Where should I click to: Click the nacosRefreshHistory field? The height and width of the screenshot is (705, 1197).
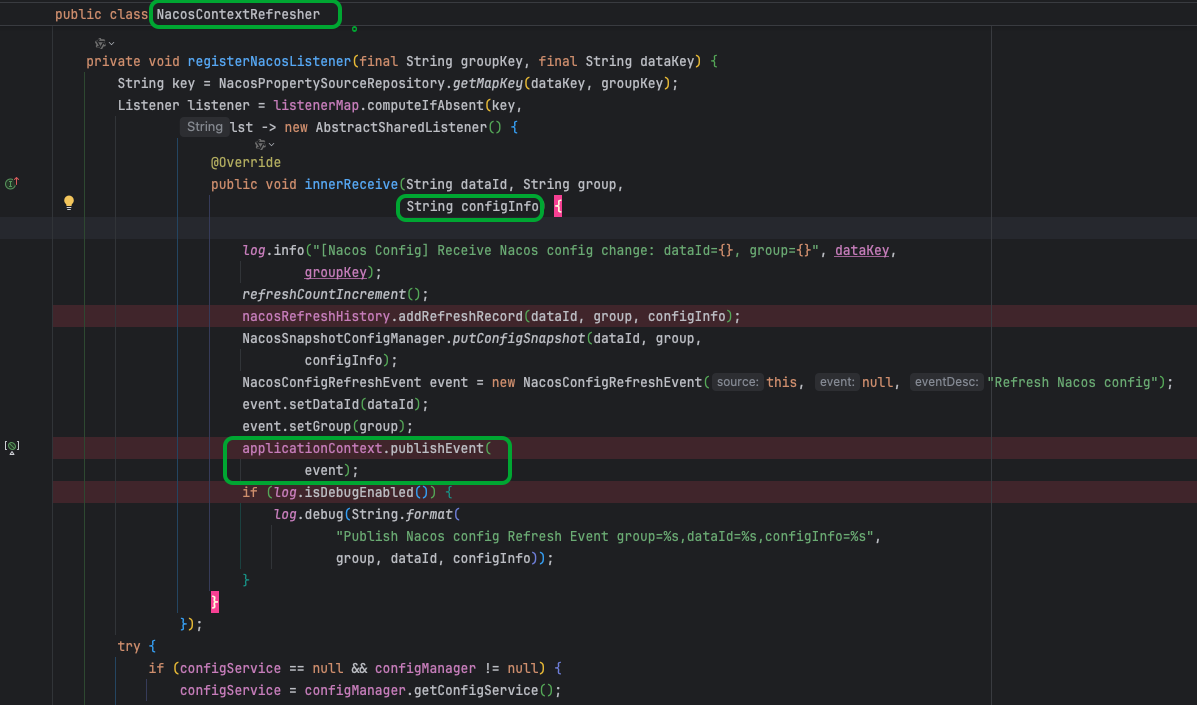316,317
